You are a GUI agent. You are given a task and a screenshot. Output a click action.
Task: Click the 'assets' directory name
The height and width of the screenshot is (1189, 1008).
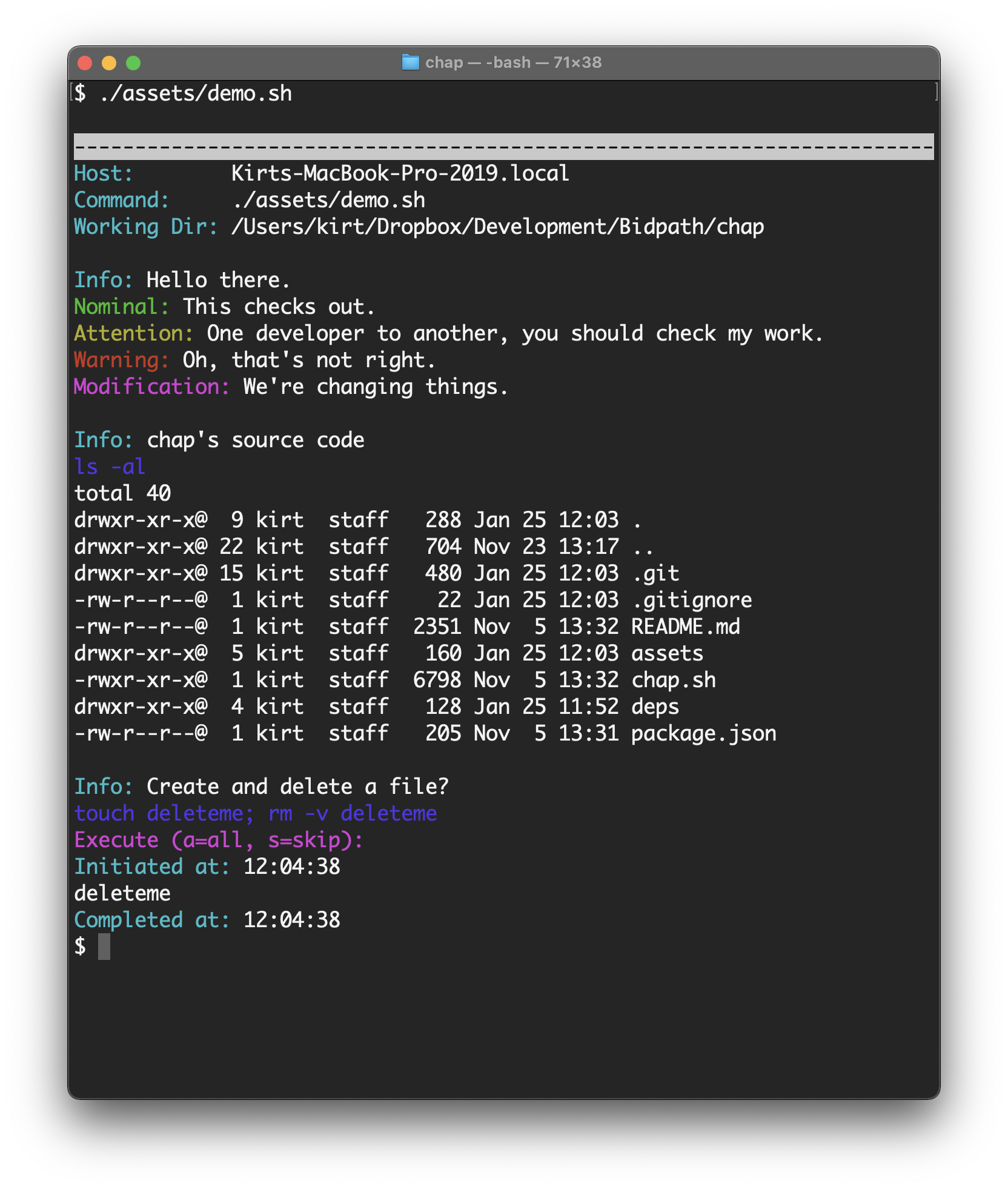click(668, 653)
